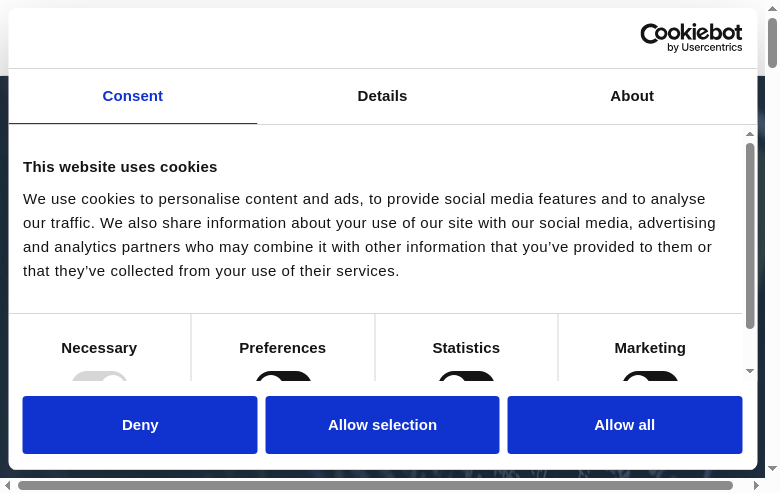
Task: Click the page scrollbar's down arrow
Action: [772, 468]
